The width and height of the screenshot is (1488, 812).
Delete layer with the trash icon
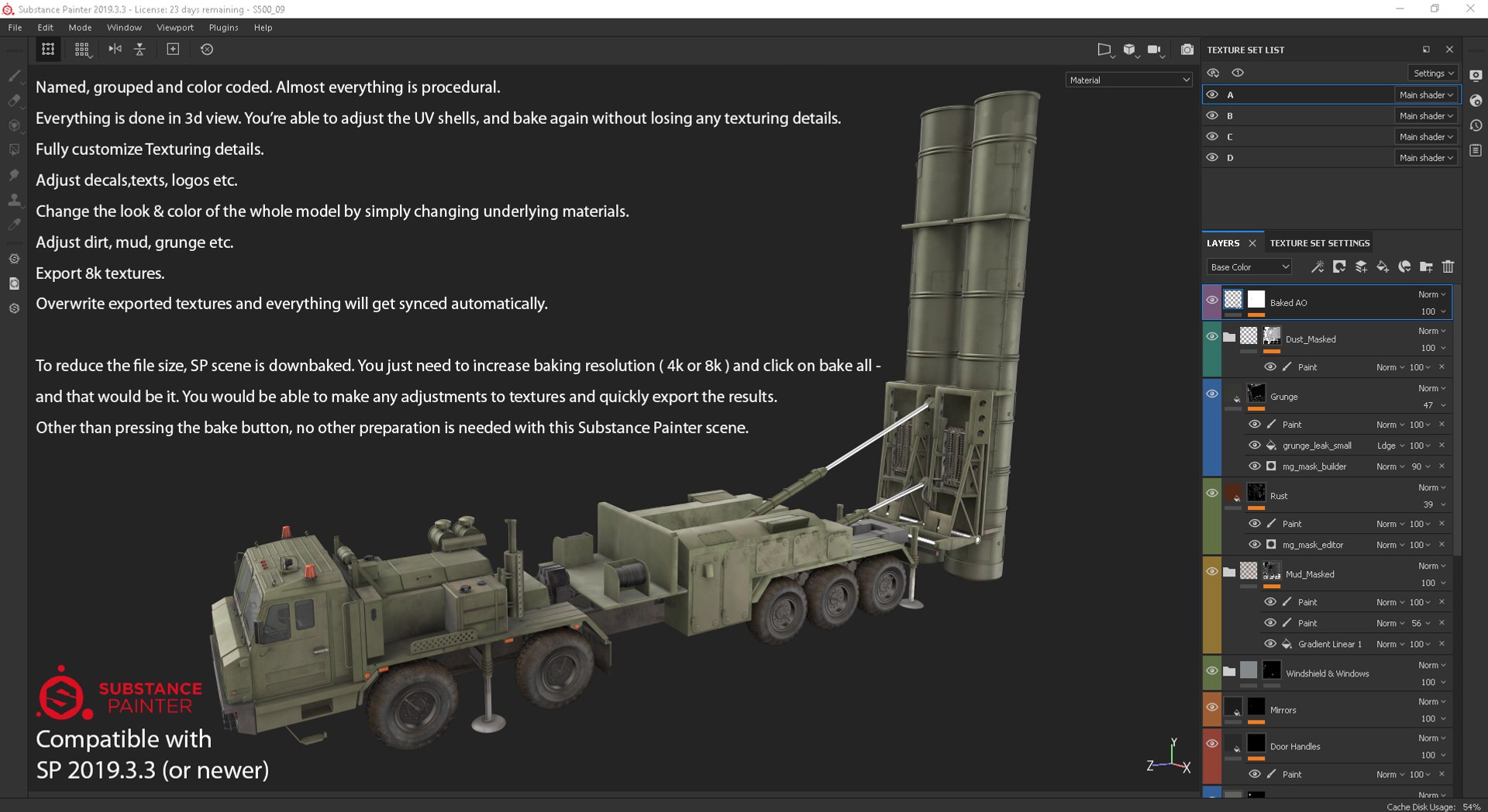pos(1448,267)
